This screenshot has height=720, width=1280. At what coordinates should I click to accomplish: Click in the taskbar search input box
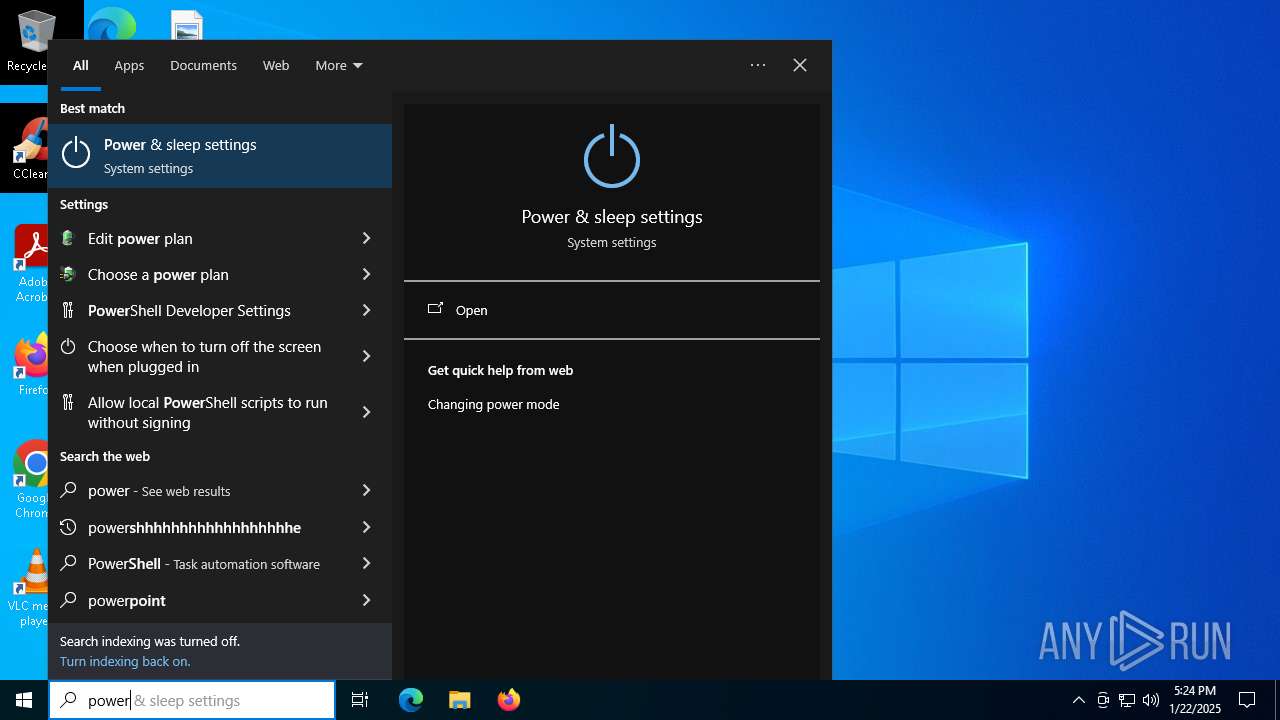[192, 700]
